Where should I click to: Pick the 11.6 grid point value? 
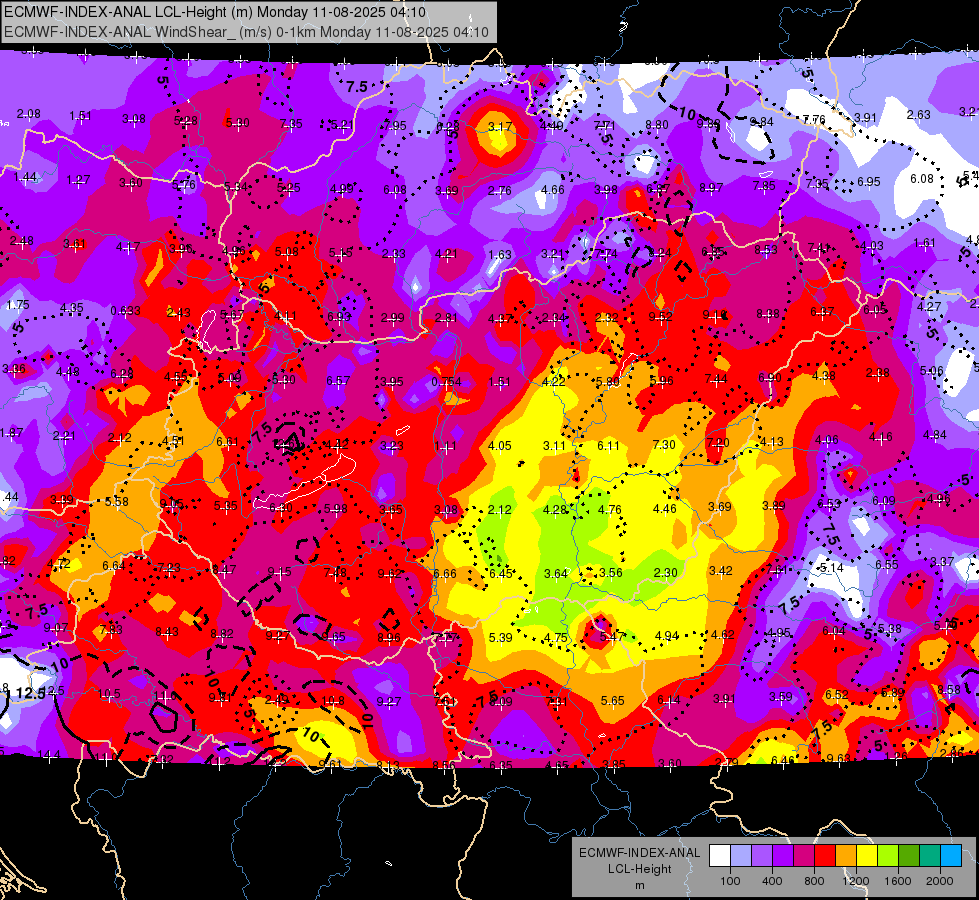pyautogui.click(x=165, y=695)
